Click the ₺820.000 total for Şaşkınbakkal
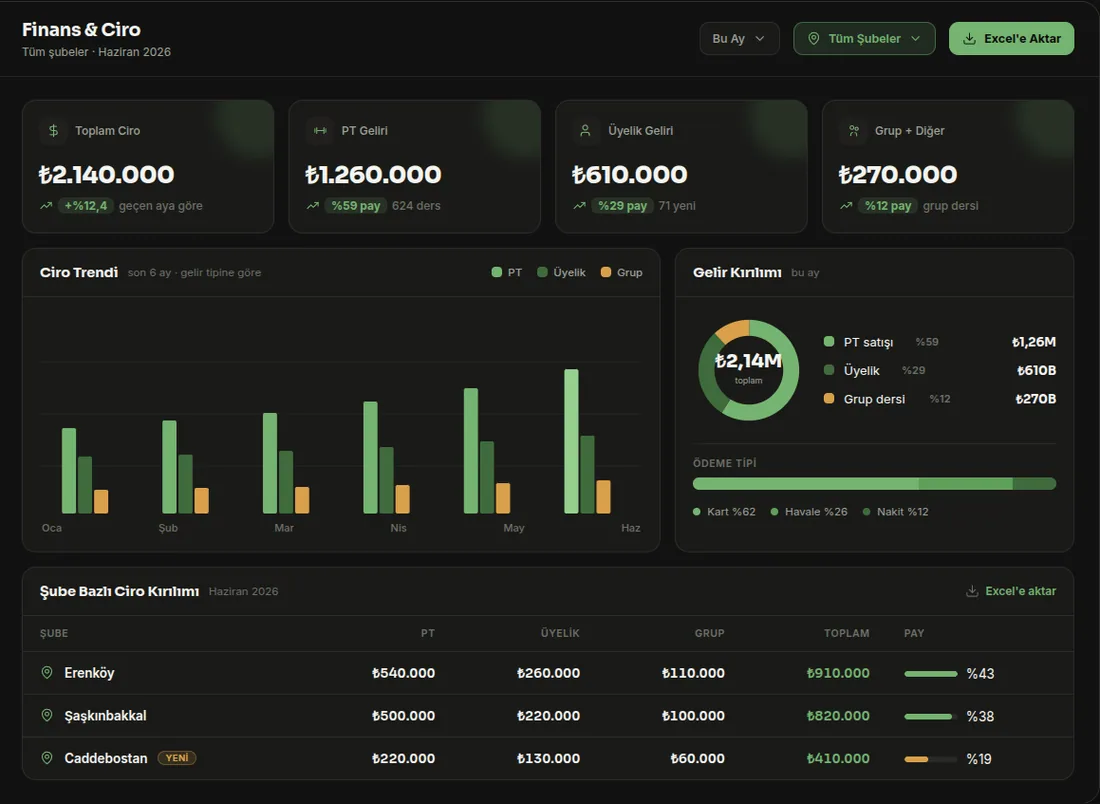Image resolution: width=1100 pixels, height=804 pixels. tap(838, 716)
